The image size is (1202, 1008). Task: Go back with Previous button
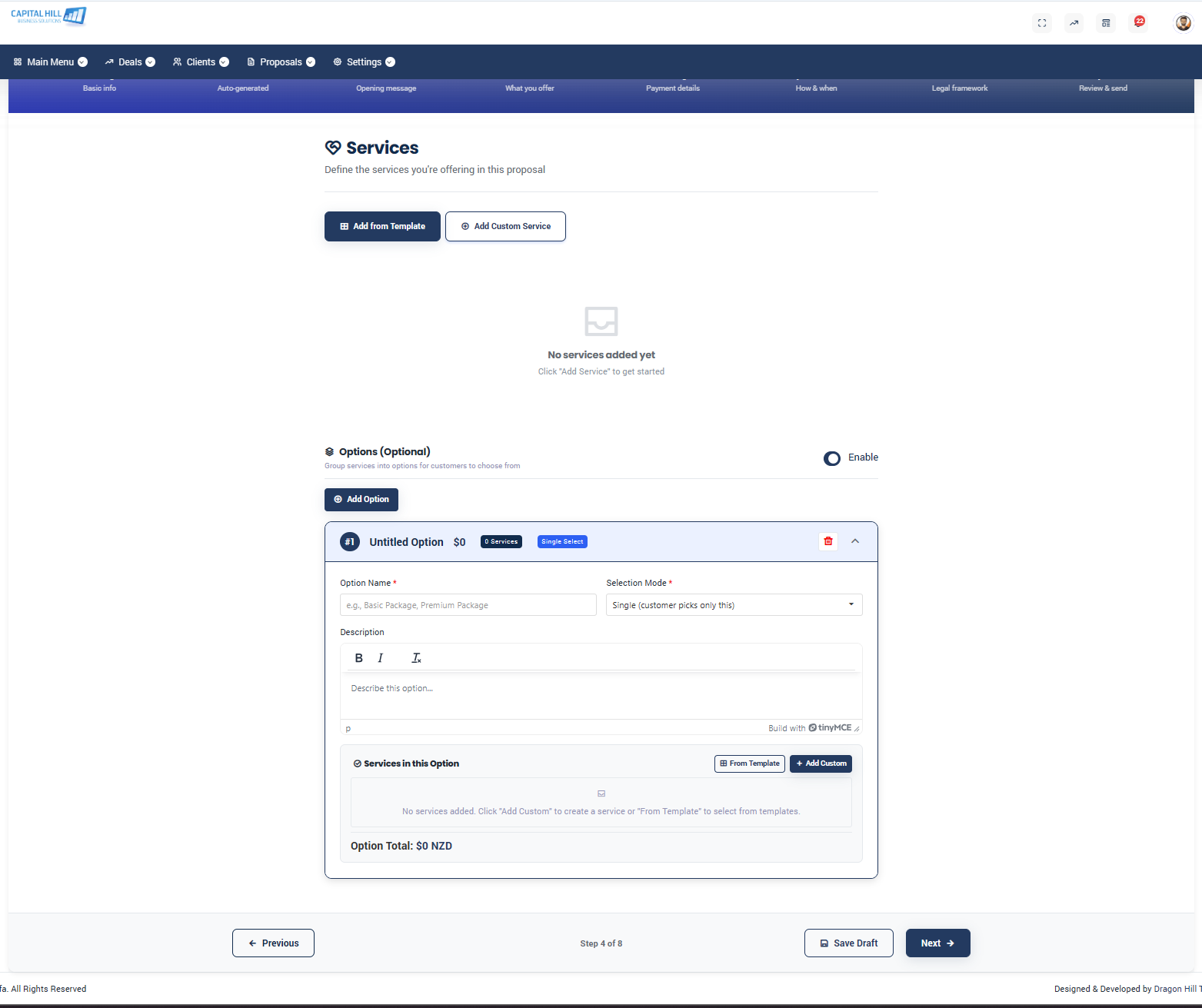click(273, 943)
